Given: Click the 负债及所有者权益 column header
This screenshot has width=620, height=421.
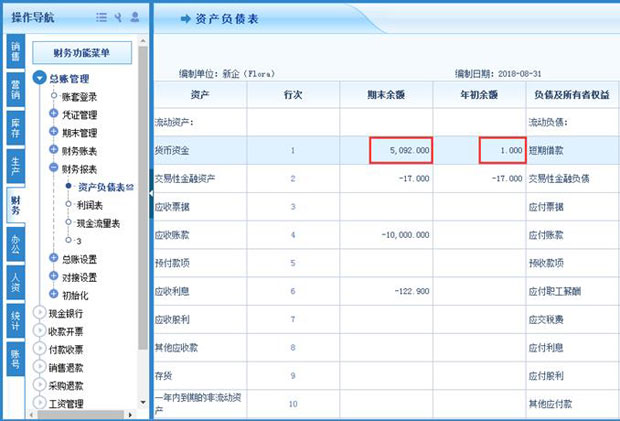Looking at the screenshot, I should (x=572, y=94).
